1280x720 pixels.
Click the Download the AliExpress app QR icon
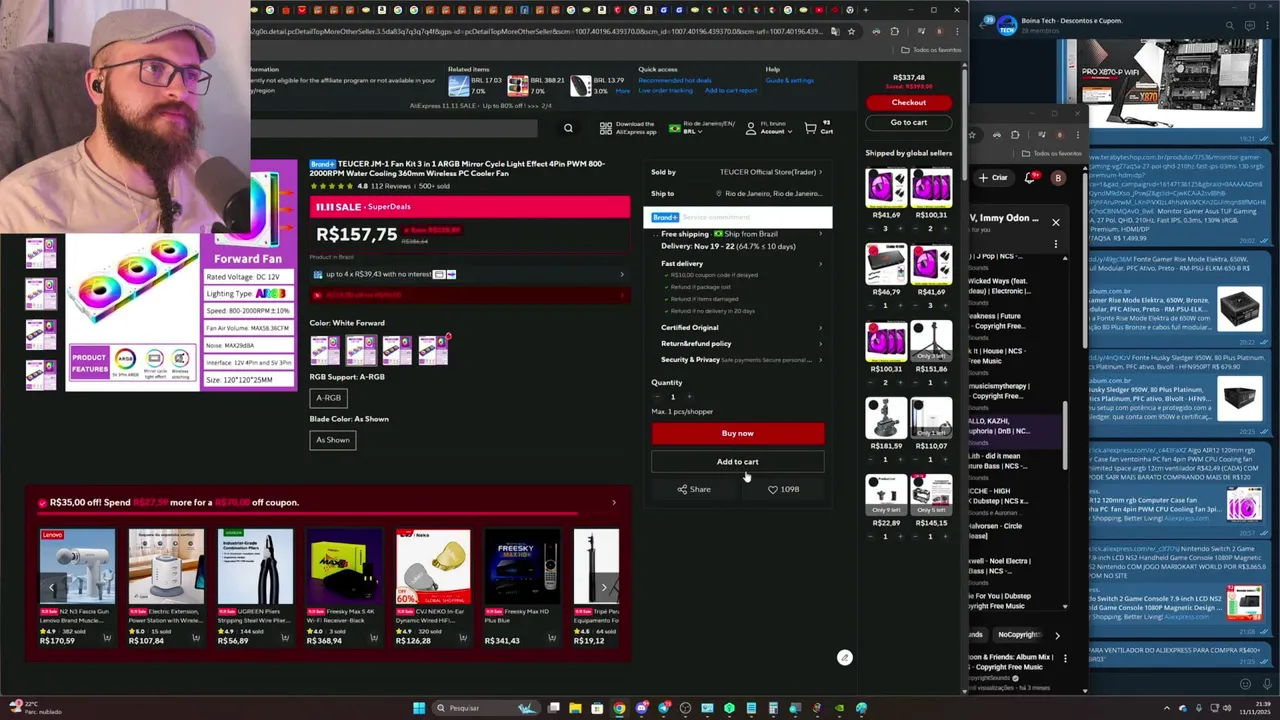click(x=606, y=128)
